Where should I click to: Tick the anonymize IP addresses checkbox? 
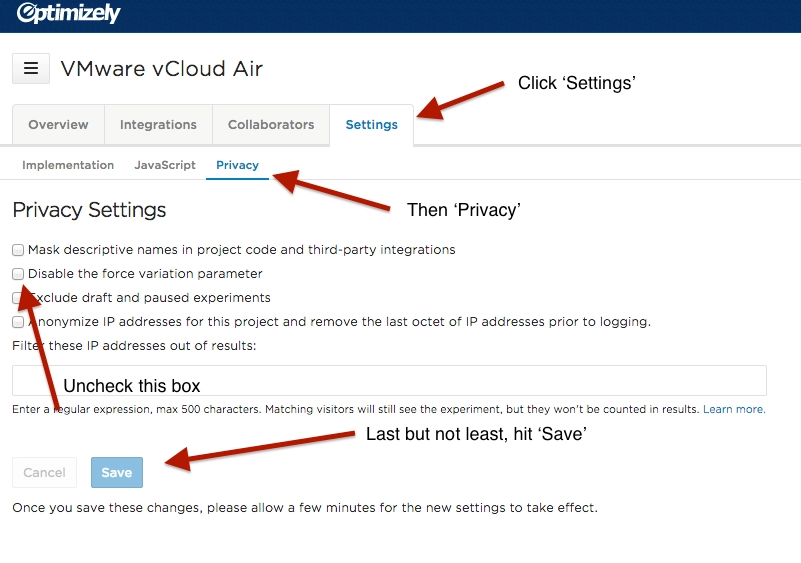click(18, 322)
